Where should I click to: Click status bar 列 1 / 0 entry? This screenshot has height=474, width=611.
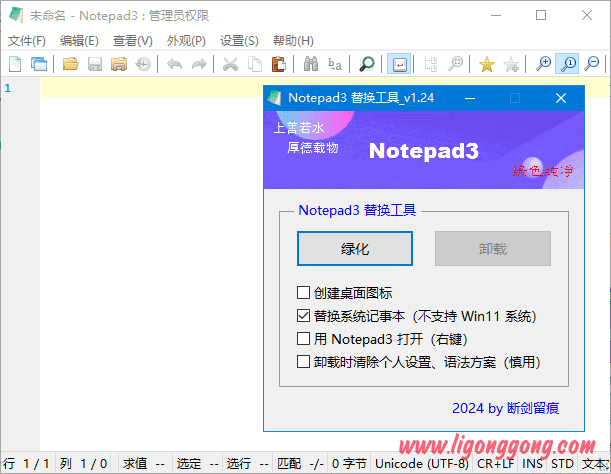tap(83, 463)
